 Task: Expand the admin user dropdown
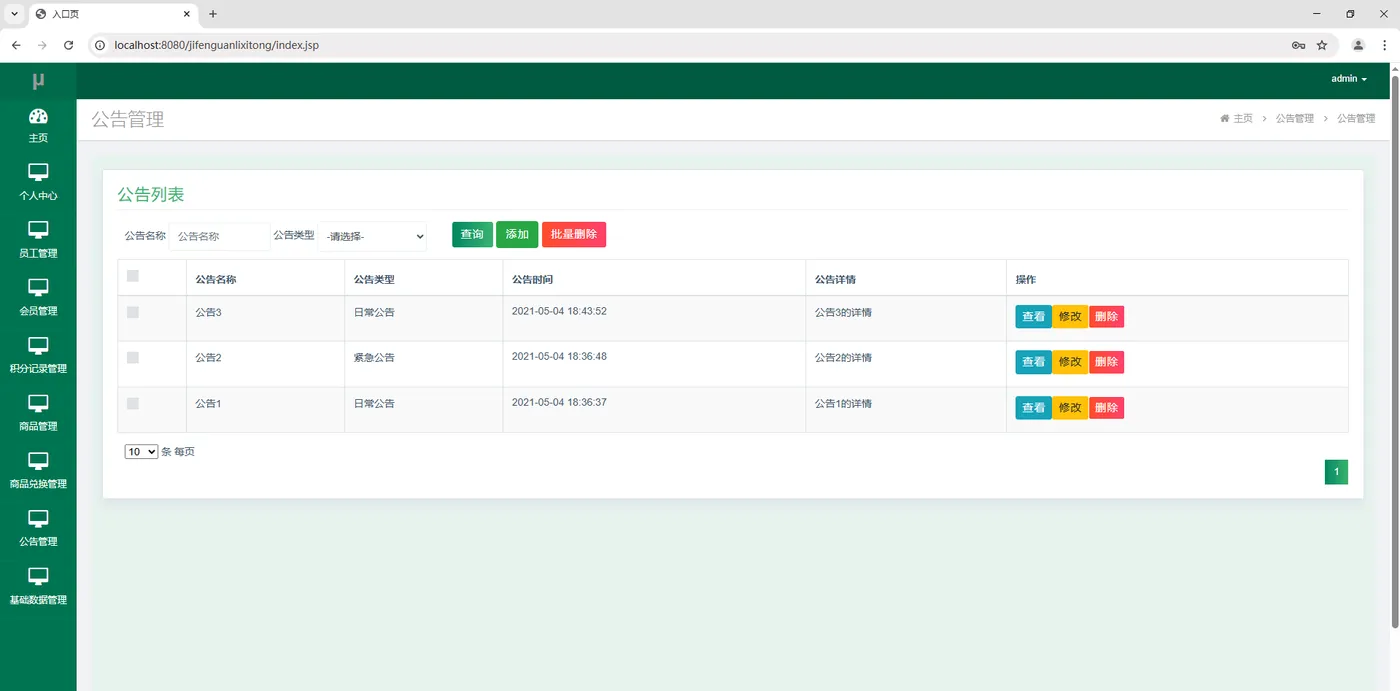[1348, 79]
